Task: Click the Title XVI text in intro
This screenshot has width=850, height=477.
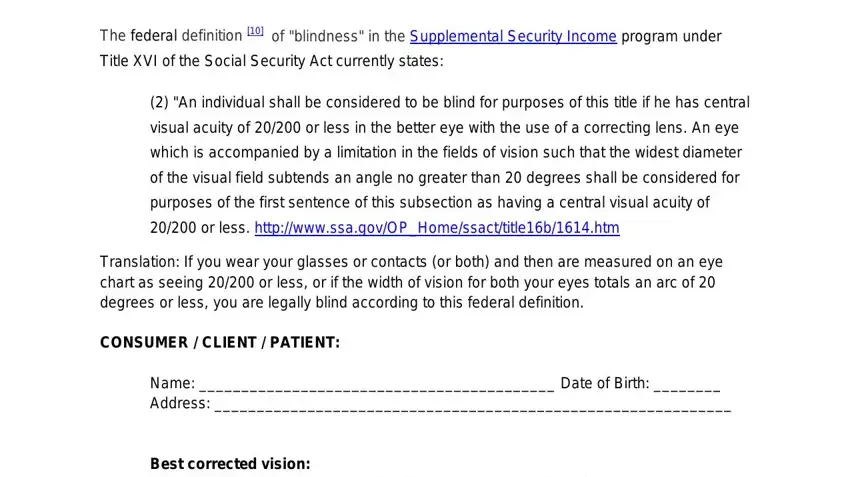Action: click(128, 61)
